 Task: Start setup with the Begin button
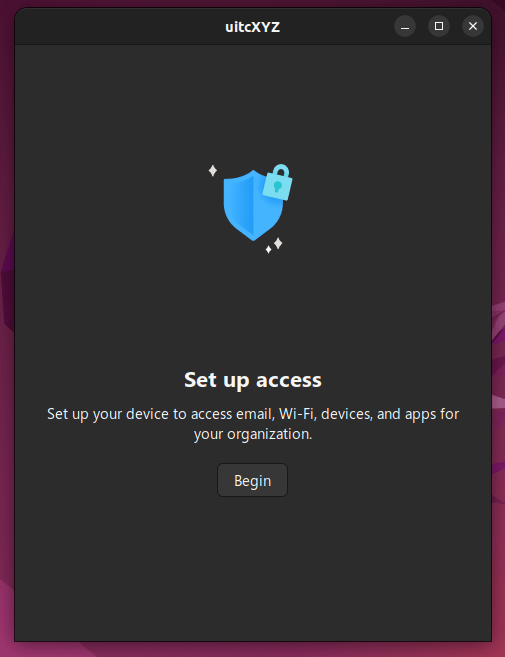[x=252, y=480]
